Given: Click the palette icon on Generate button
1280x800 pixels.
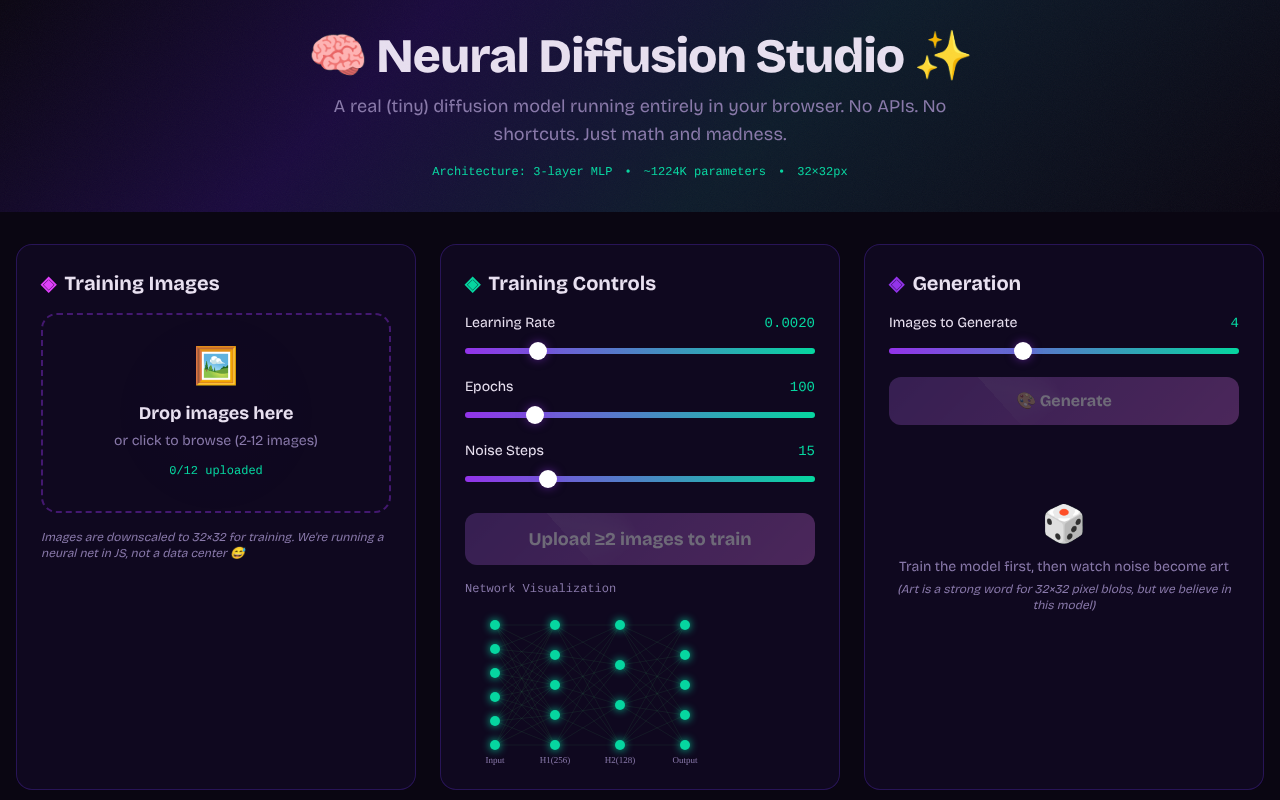Looking at the screenshot, I should [1026, 401].
